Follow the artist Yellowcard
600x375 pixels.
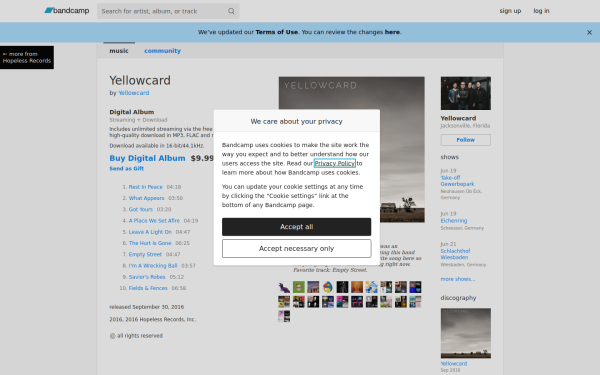[x=466, y=140]
